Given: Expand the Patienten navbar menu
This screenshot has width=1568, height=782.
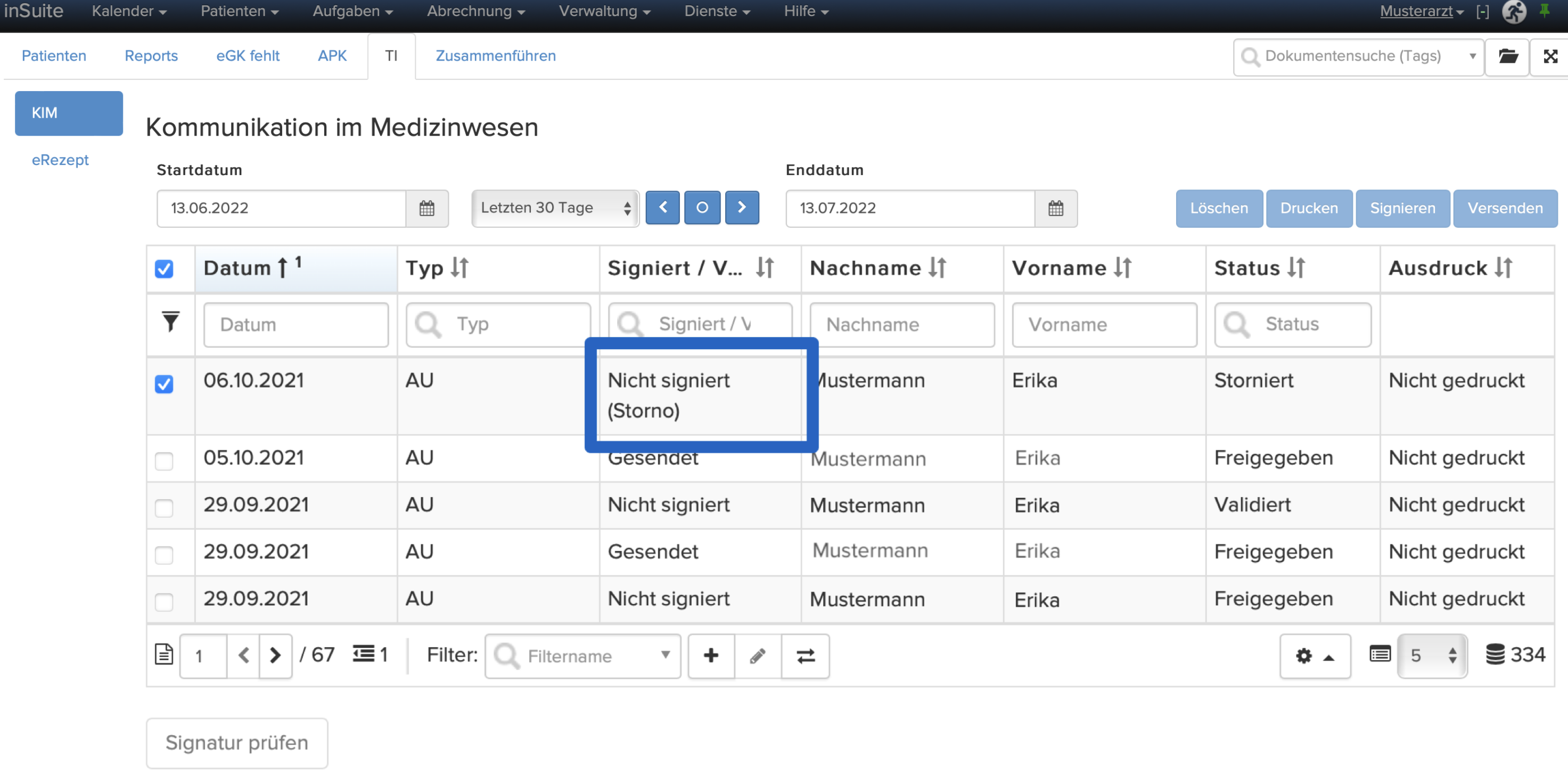Looking at the screenshot, I should (x=239, y=11).
